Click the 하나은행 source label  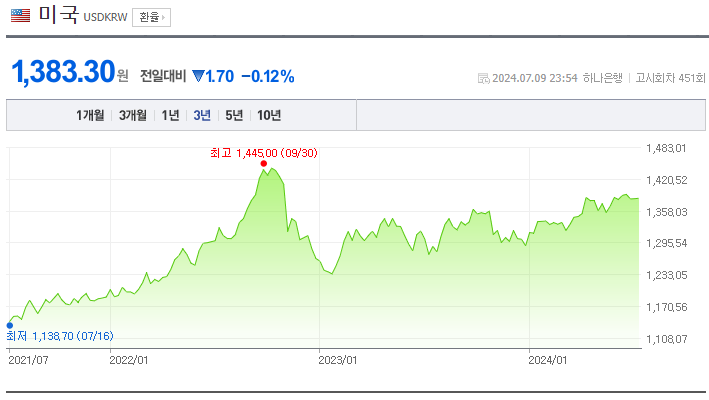(603, 78)
